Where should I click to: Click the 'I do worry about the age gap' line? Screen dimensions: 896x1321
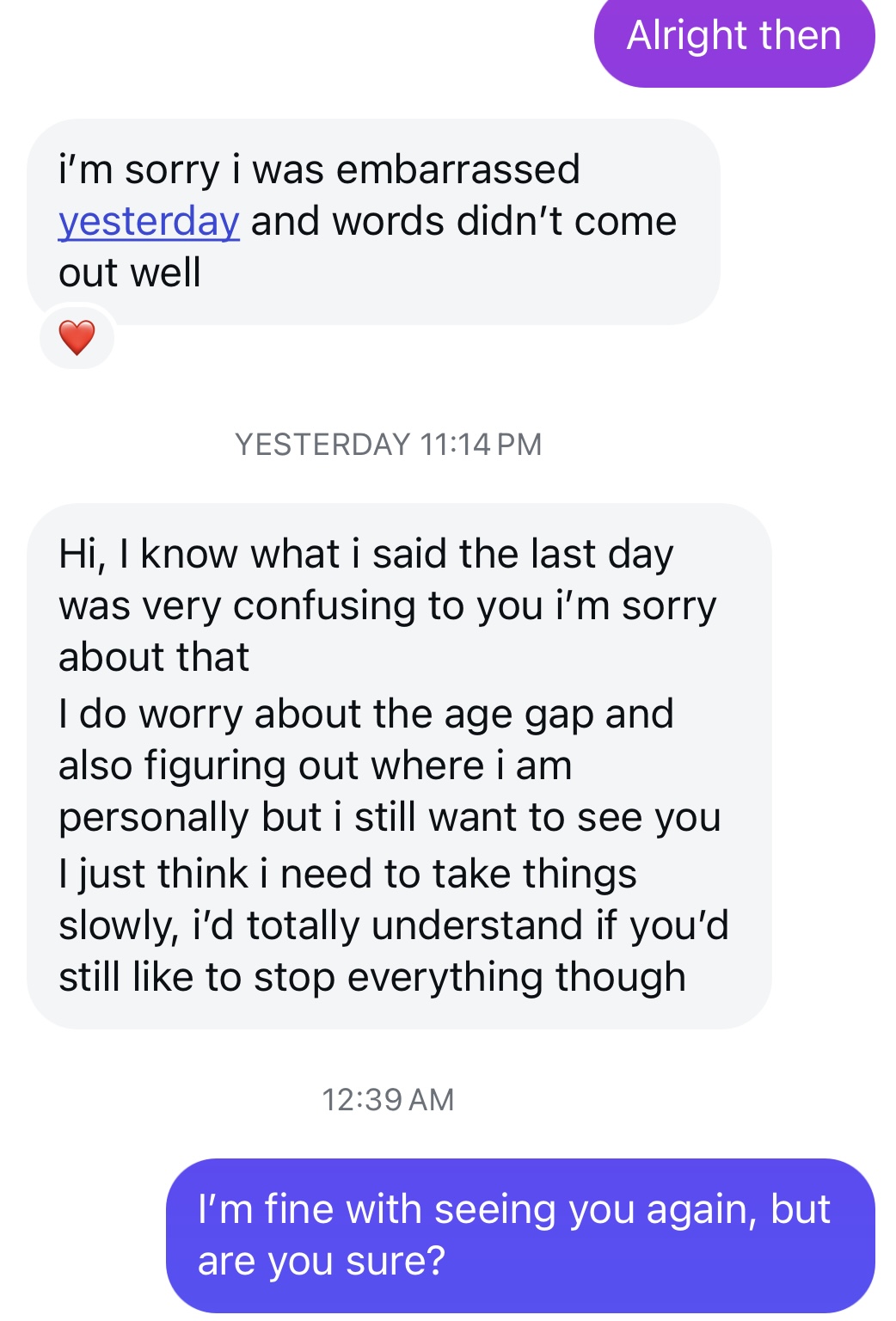(x=365, y=714)
